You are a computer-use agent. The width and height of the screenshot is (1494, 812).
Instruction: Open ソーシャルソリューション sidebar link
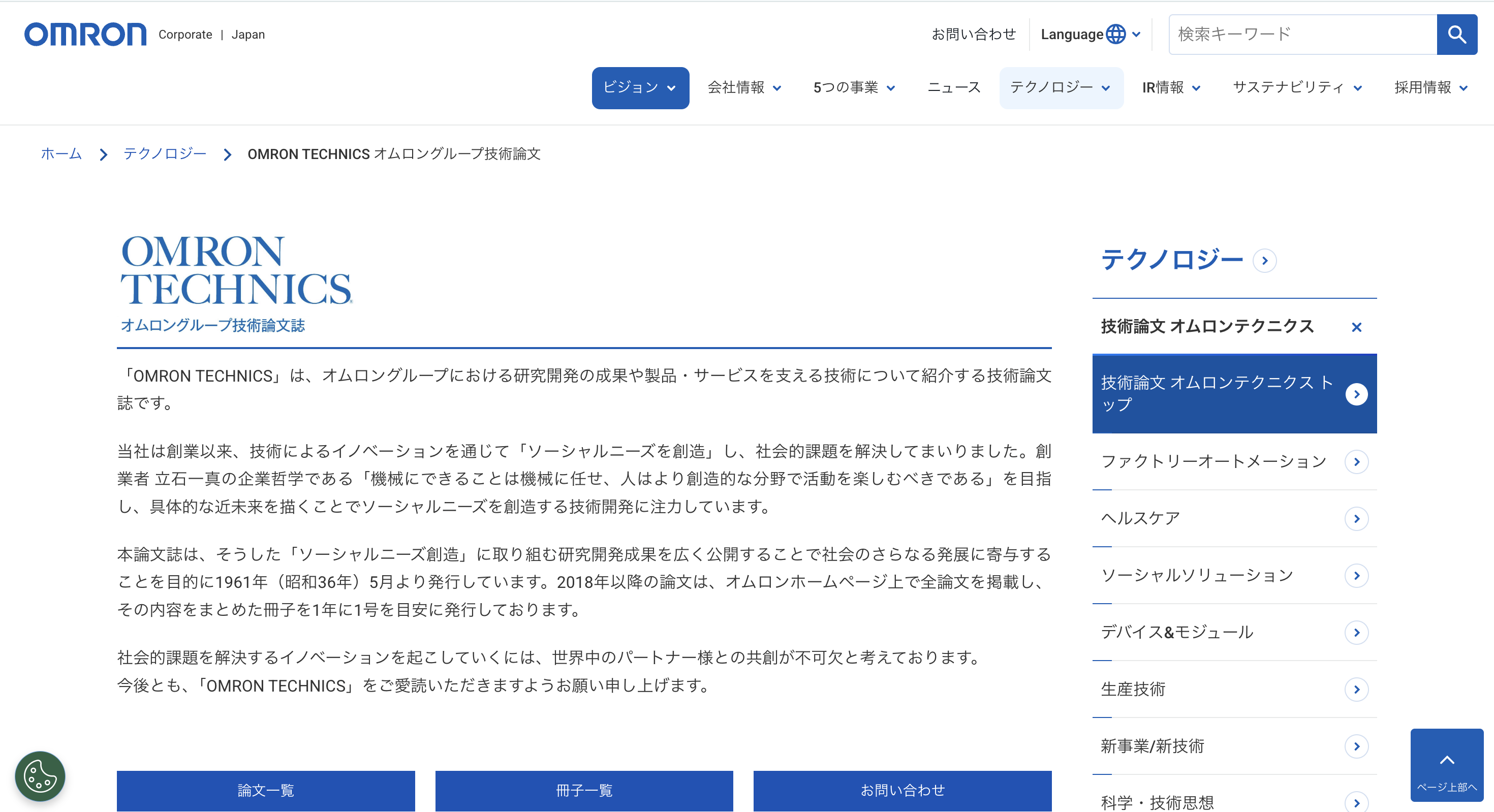point(1234,575)
